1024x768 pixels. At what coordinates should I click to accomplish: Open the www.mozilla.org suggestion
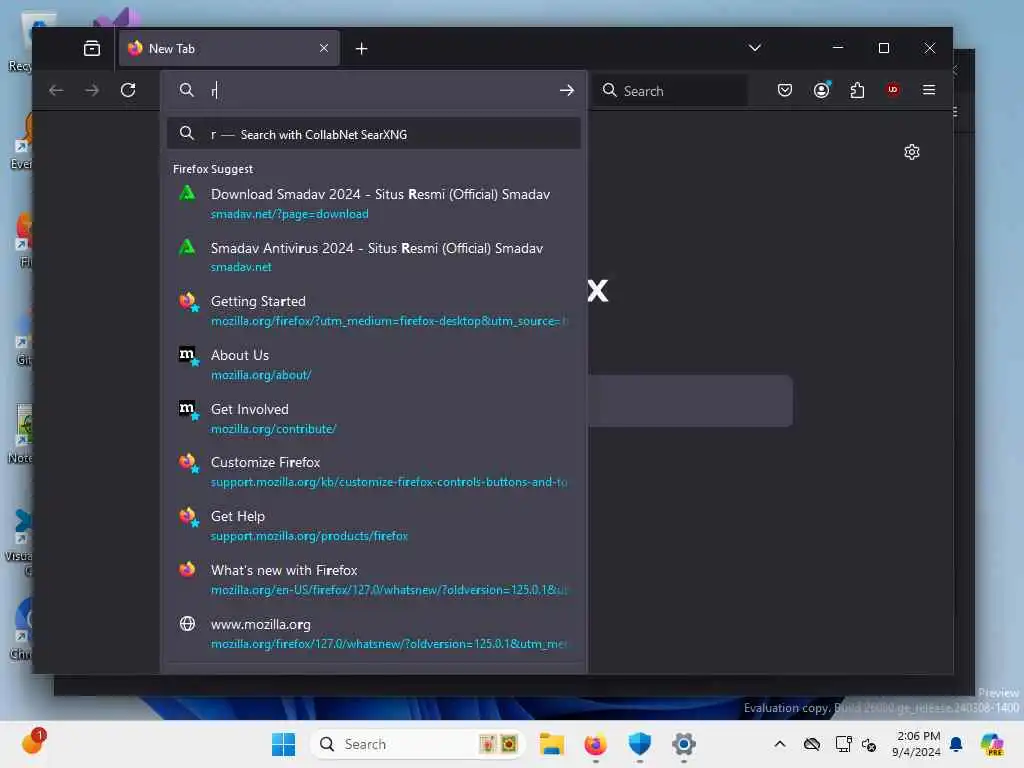click(x=374, y=633)
